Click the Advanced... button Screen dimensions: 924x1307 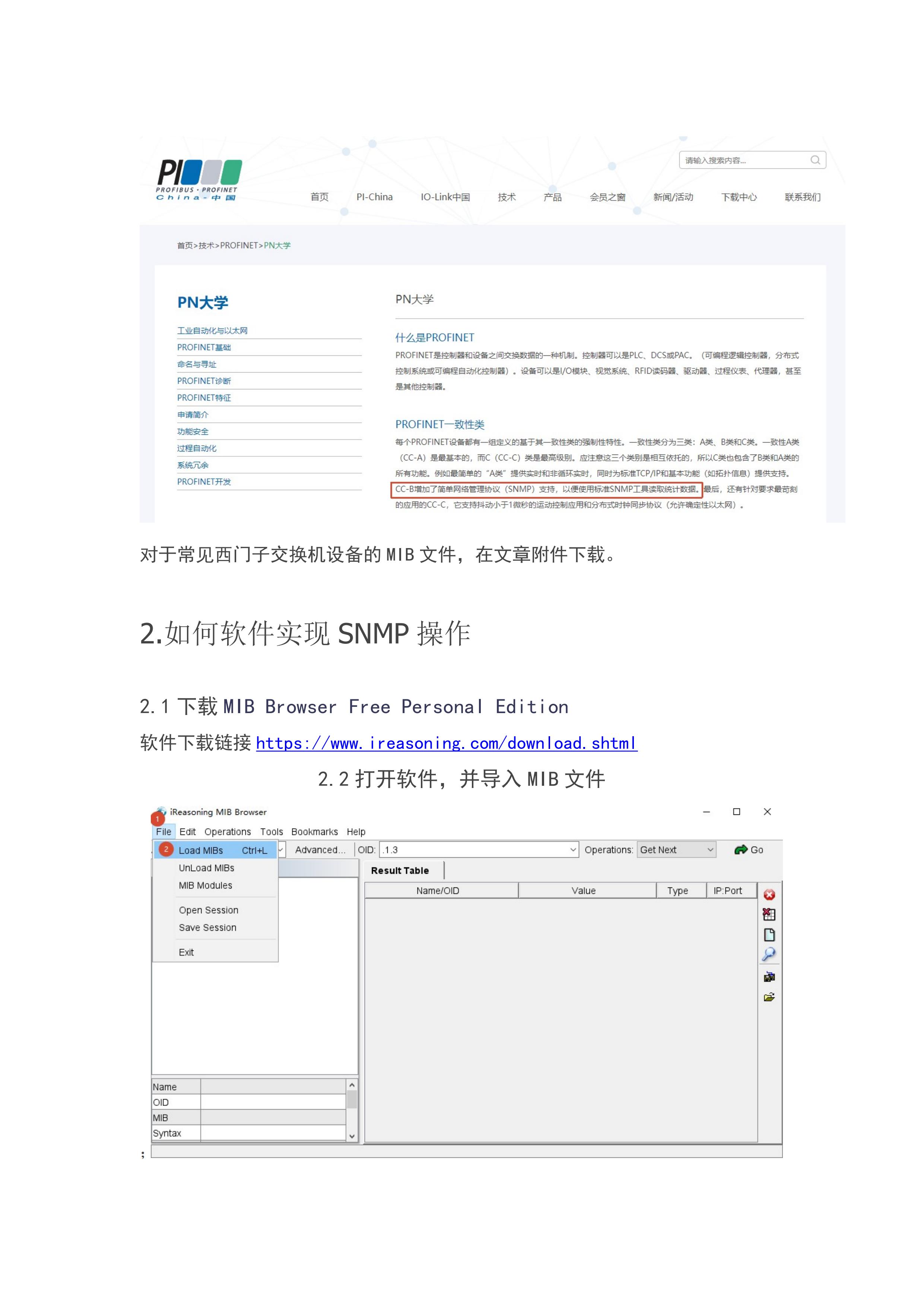pyautogui.click(x=320, y=850)
